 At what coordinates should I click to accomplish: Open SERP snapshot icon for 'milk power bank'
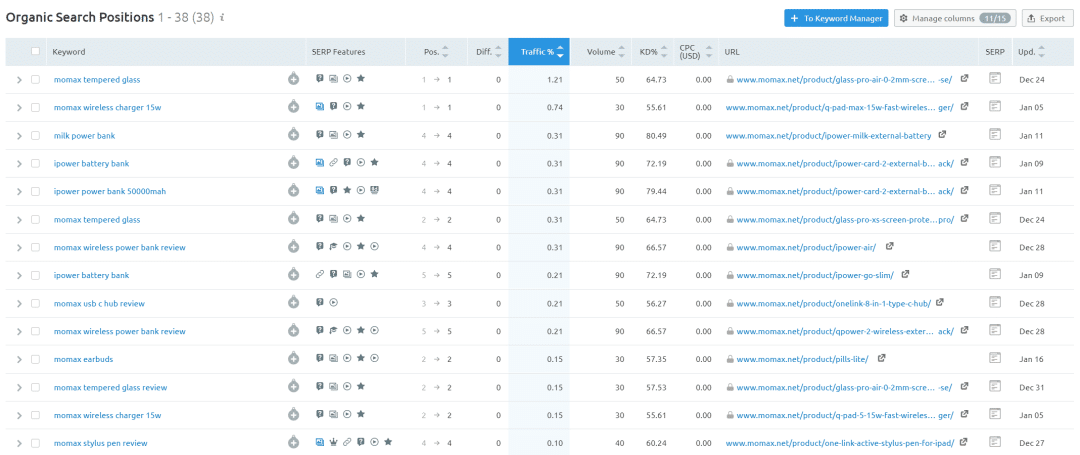click(994, 134)
